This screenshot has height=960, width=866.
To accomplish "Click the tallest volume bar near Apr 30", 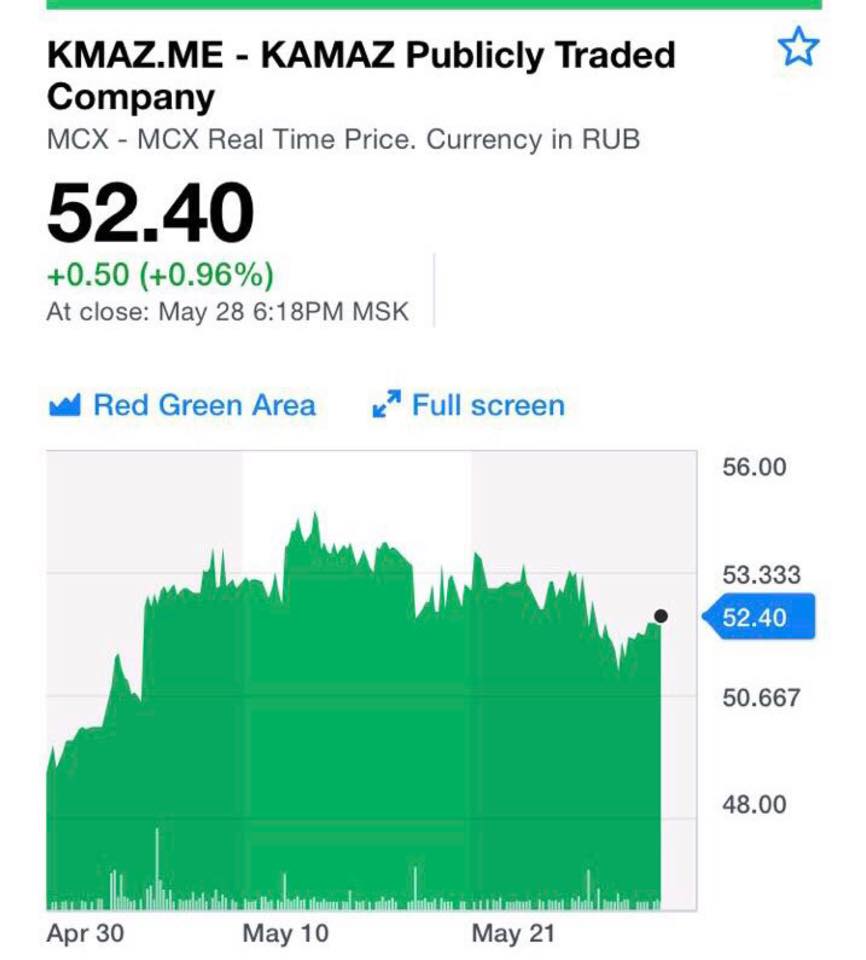I will click(157, 868).
